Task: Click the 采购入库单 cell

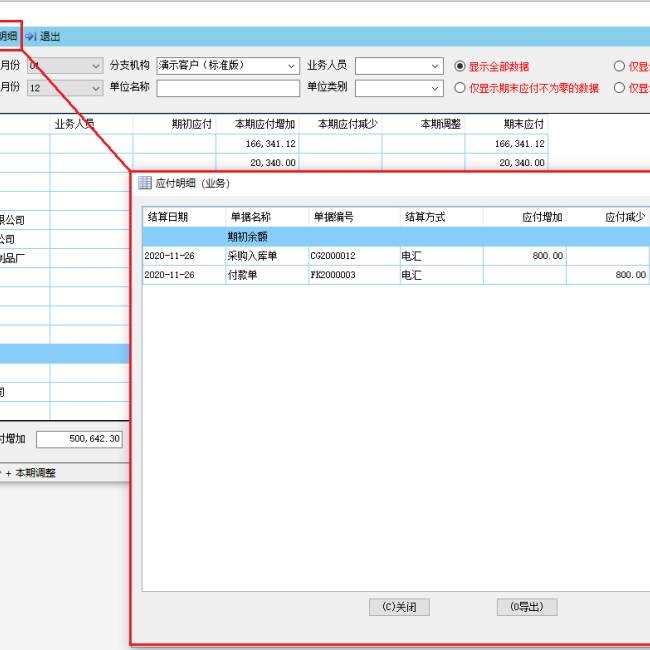Action: click(x=267, y=256)
